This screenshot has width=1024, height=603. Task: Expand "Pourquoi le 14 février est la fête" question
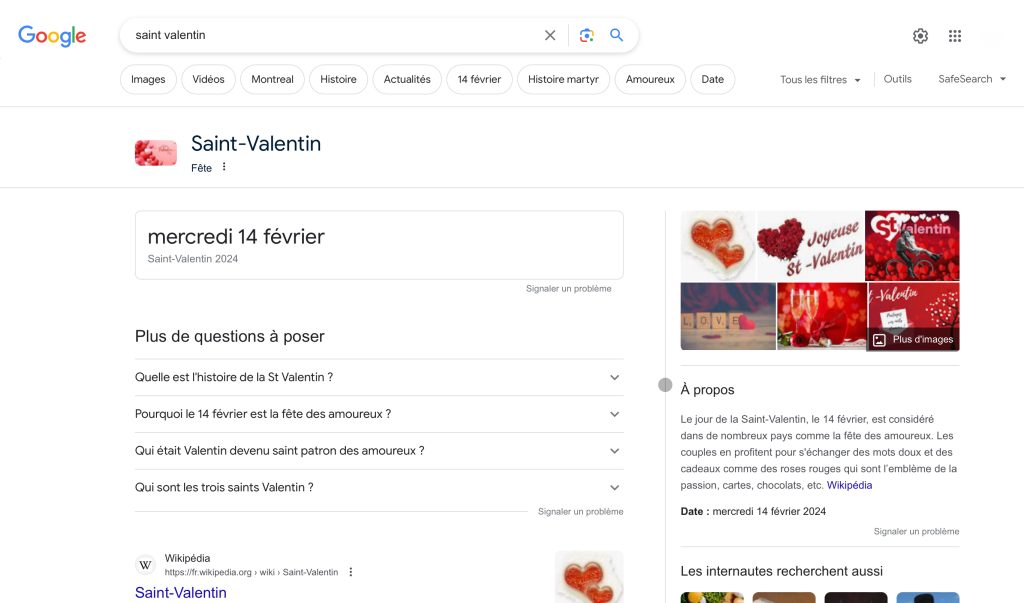coord(378,414)
